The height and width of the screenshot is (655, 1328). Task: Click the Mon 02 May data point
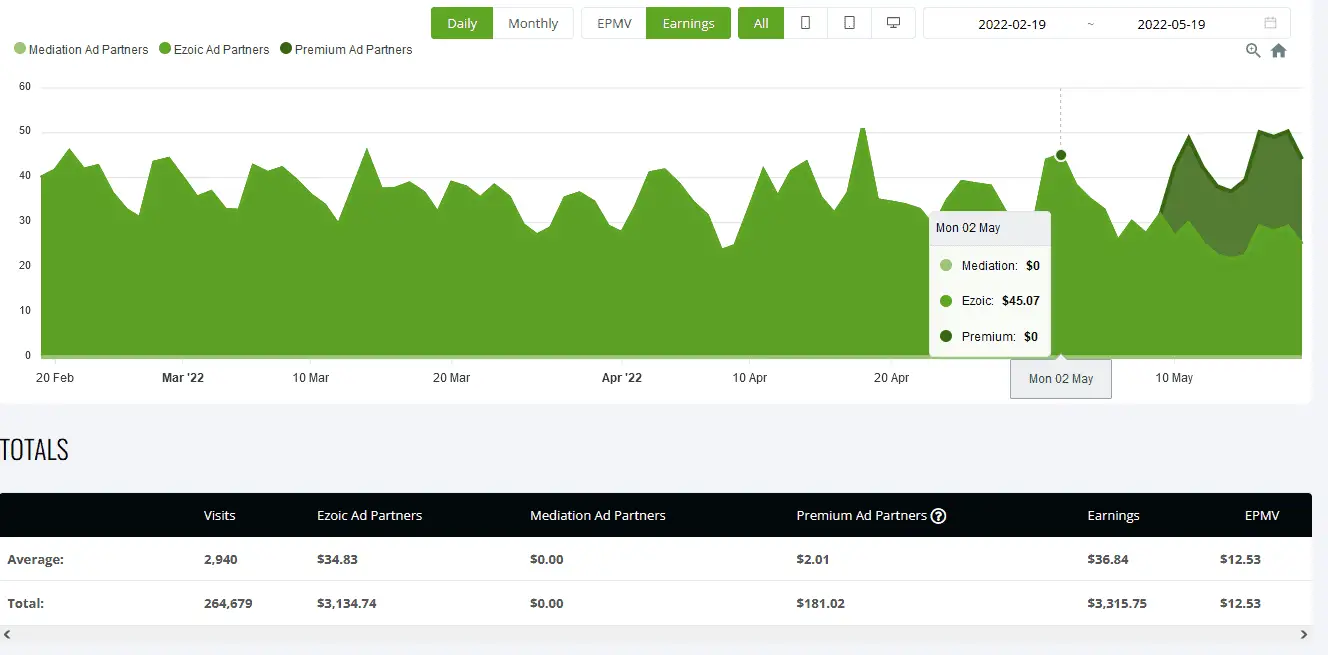click(x=1061, y=155)
